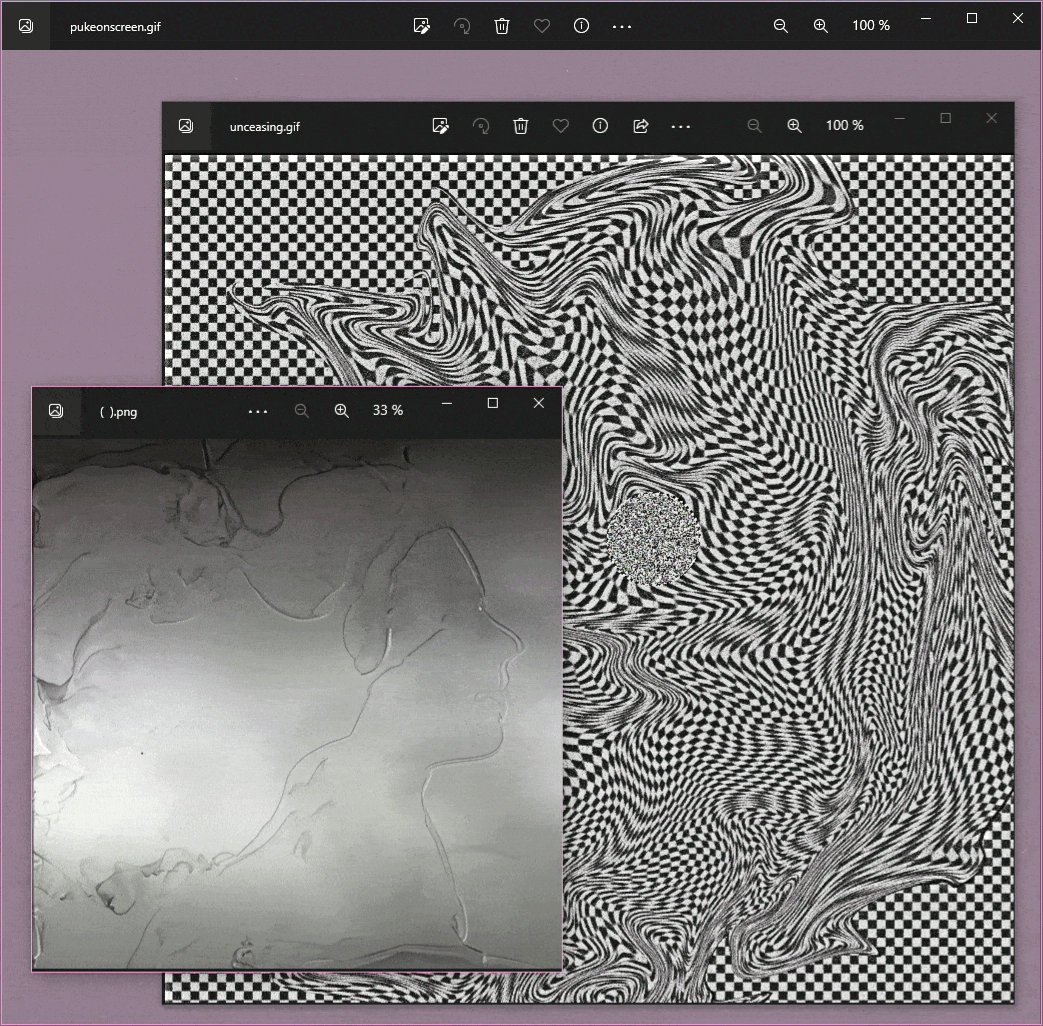The image size is (1043, 1026).
Task: Open more options menu in pukeonscreen.gif window
Action: click(621, 27)
